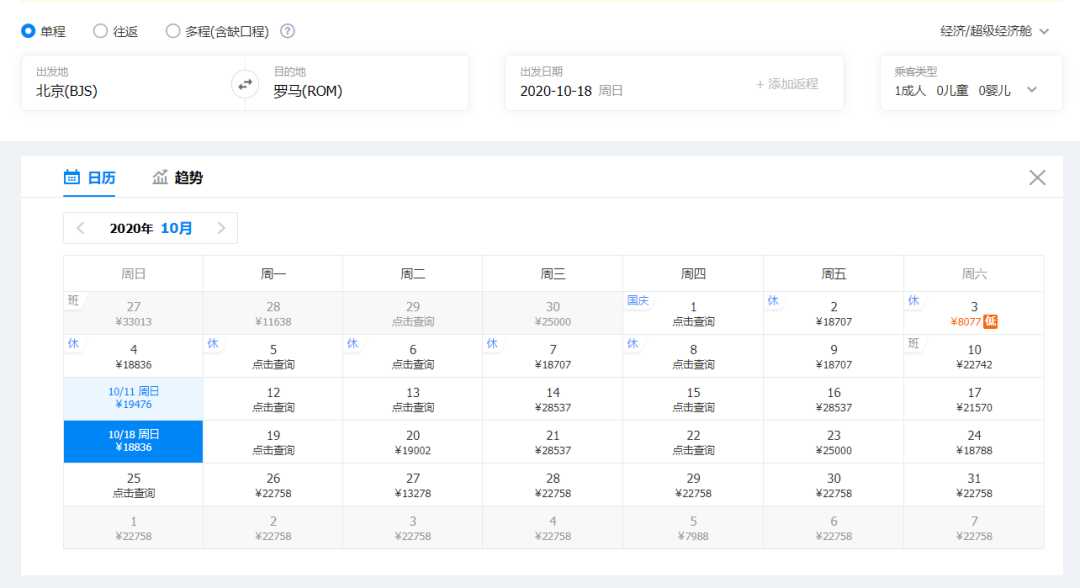1080x588 pixels.
Task: Select October 29 priced ¥22758
Action: (693, 485)
